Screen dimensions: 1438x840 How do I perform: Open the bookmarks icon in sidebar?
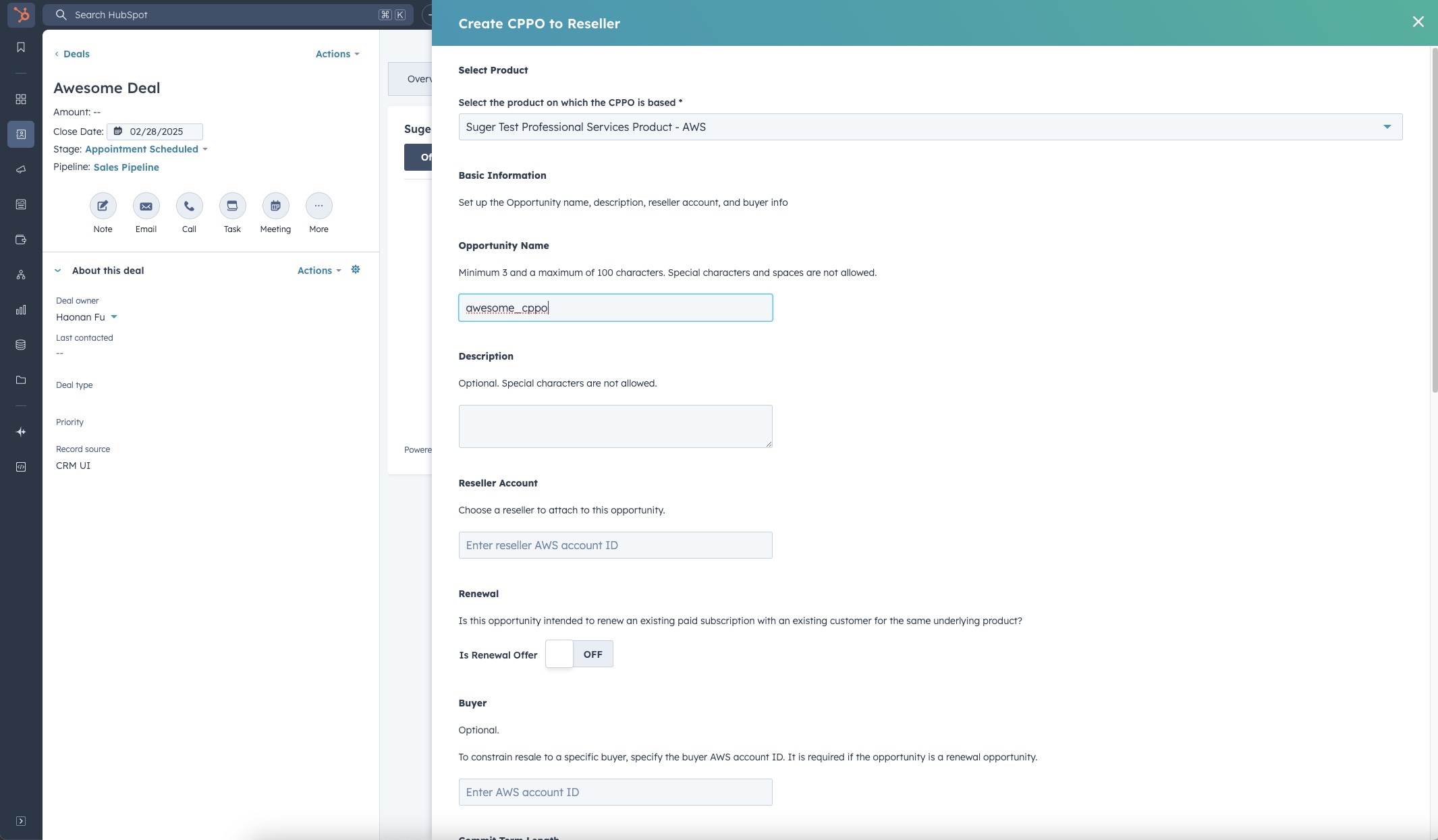(21, 47)
